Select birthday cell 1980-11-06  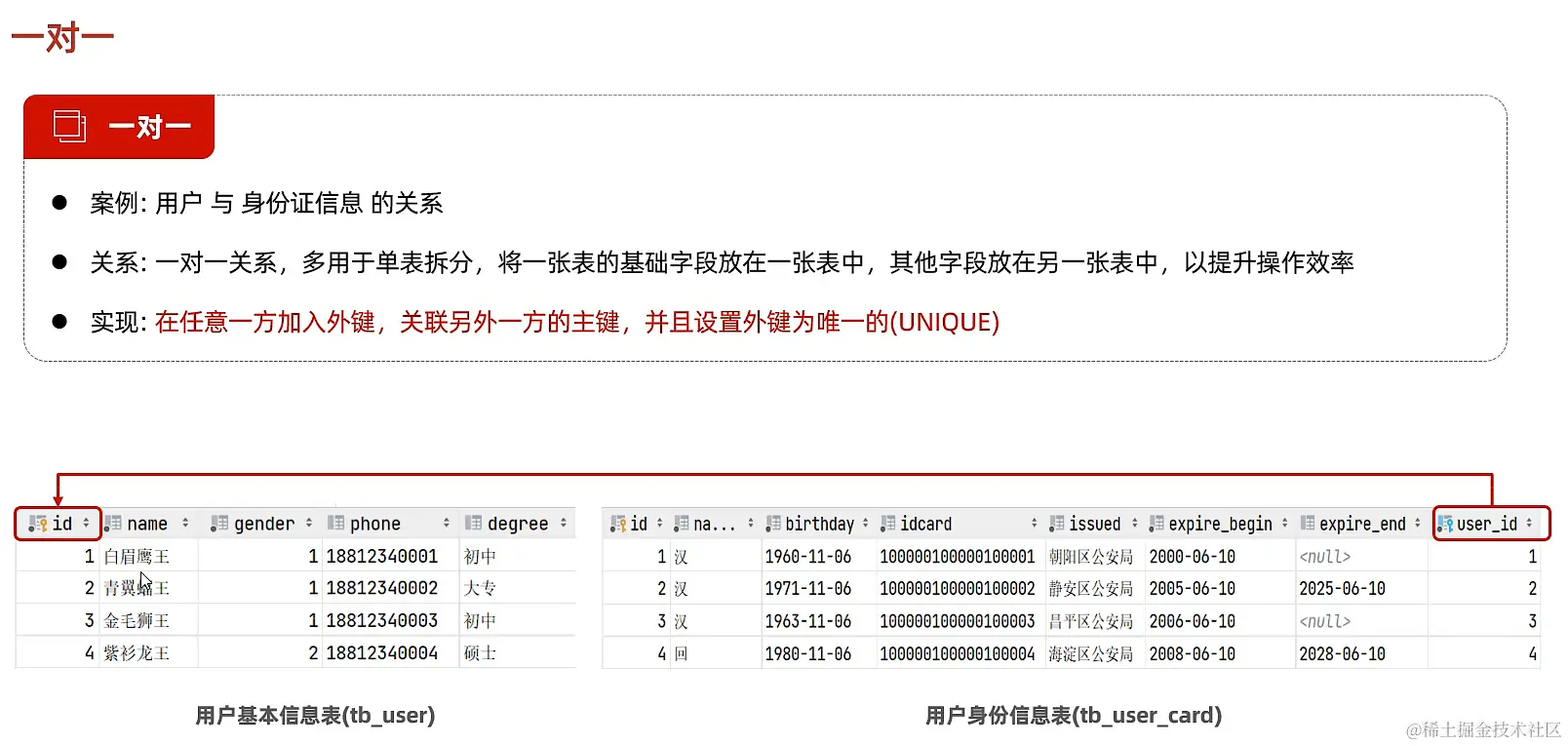[818, 653]
